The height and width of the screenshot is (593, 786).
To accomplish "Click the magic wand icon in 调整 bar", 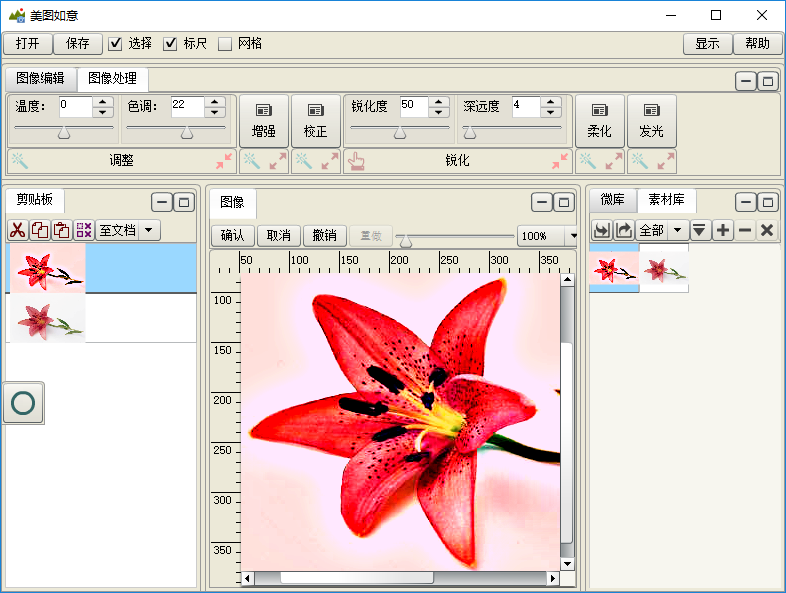I will tap(20, 161).
